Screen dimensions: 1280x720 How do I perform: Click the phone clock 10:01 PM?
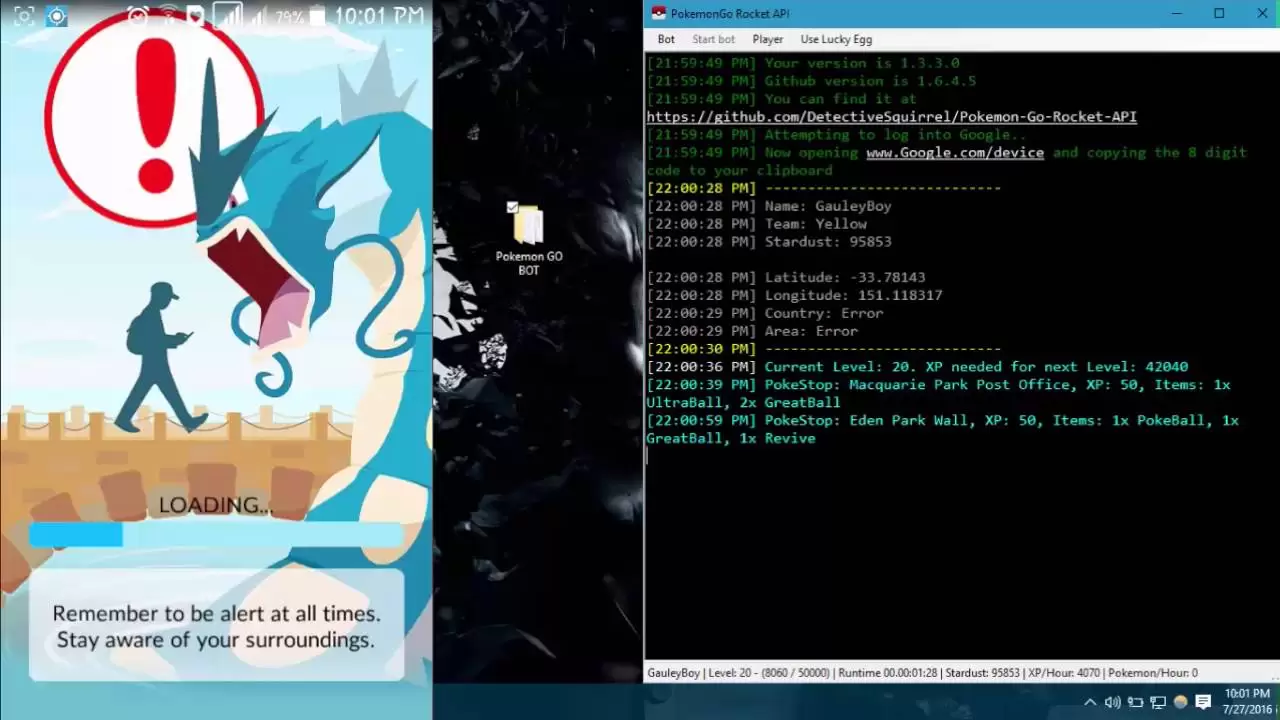click(378, 16)
